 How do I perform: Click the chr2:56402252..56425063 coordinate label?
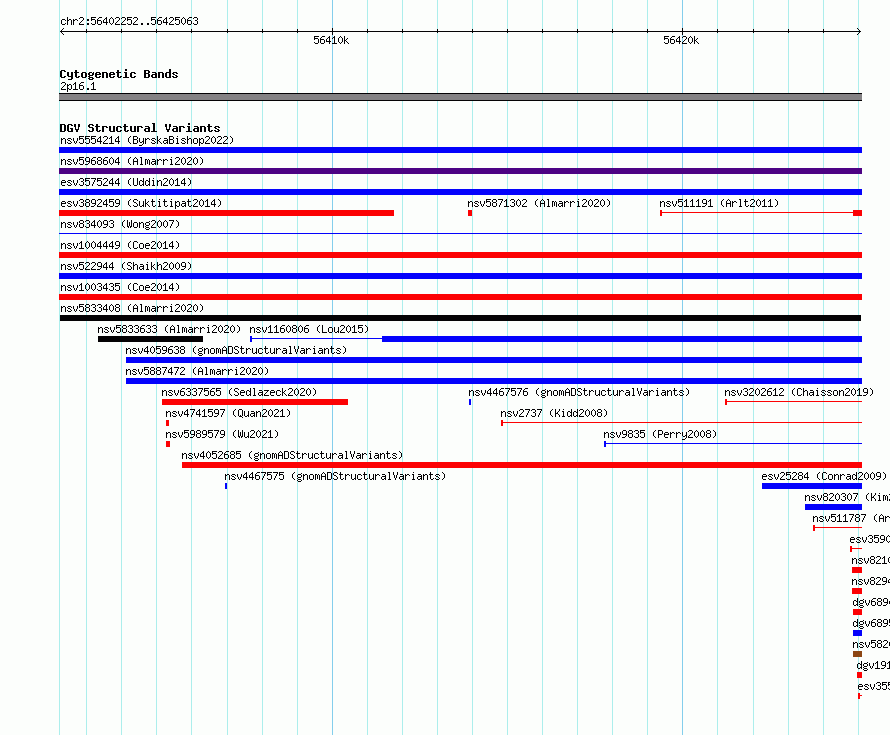pyautogui.click(x=129, y=21)
